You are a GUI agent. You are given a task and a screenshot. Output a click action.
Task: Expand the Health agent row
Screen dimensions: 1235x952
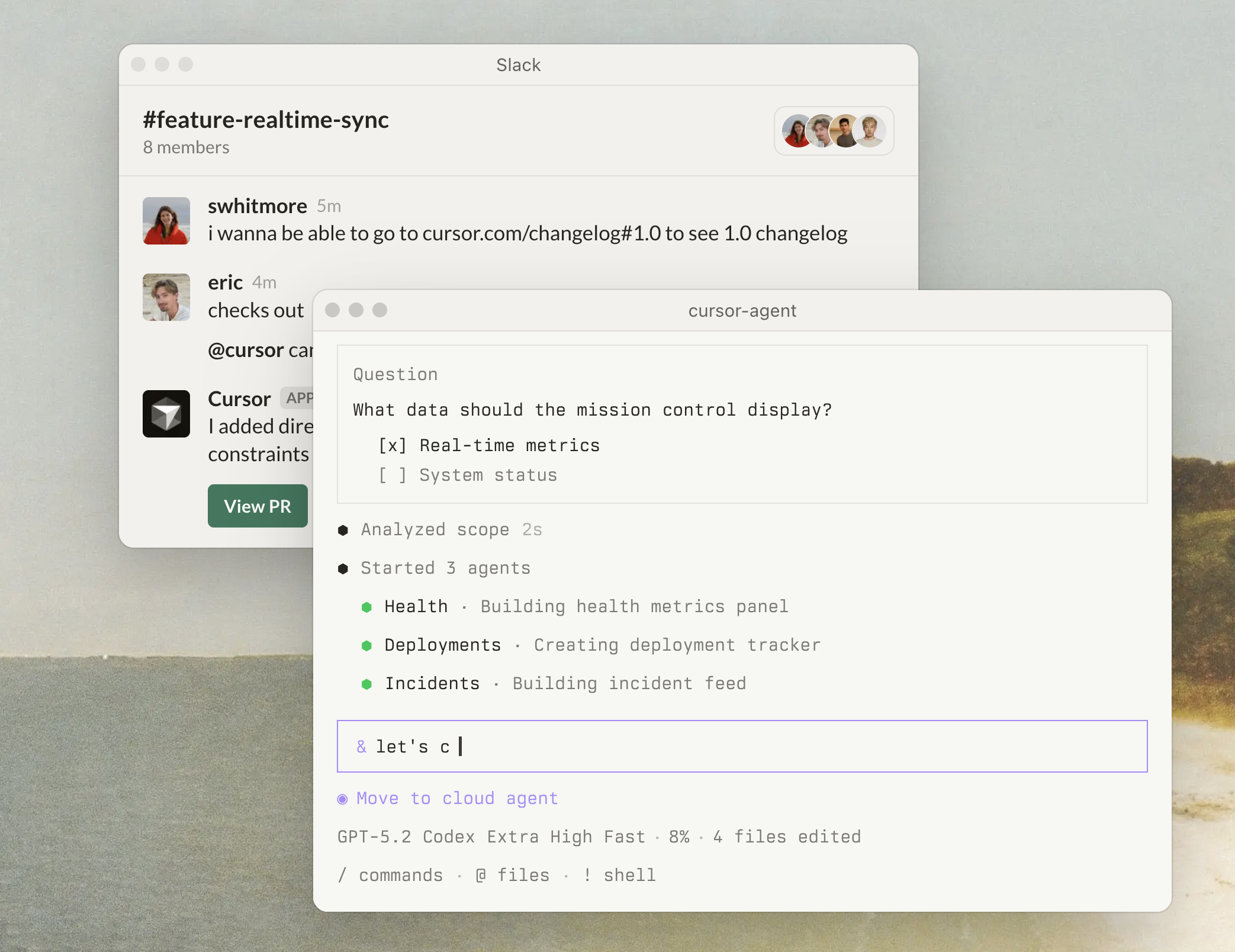coord(416,607)
